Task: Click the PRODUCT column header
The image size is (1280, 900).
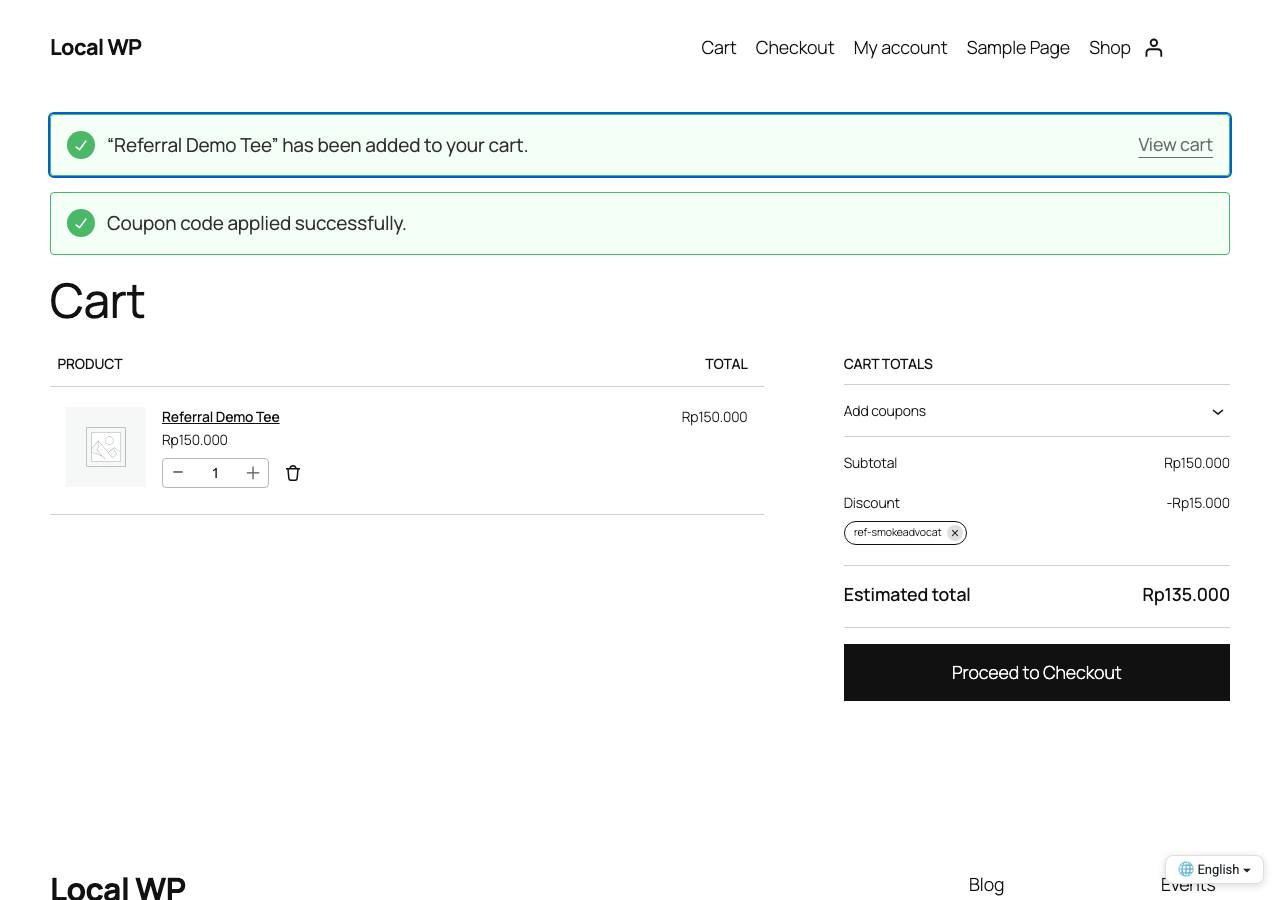Action: click(90, 364)
